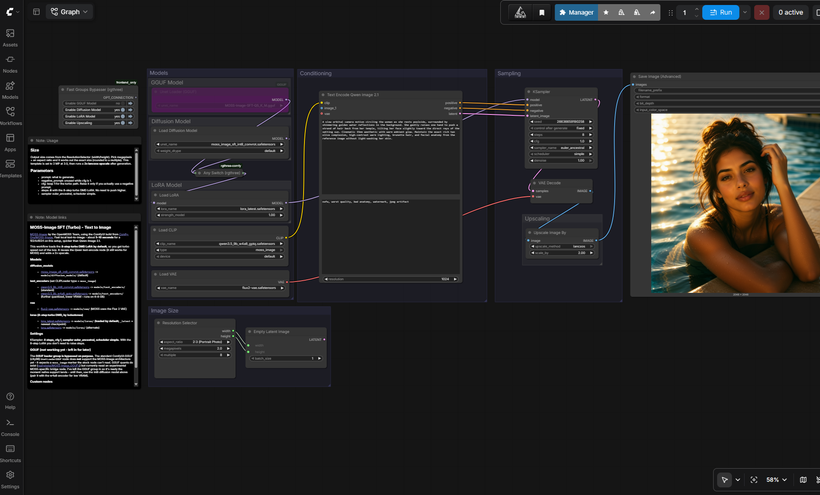Screen dimensions: 820x495
Task: Open the keyboard Shortcuts panel
Action: [x=10, y=453]
